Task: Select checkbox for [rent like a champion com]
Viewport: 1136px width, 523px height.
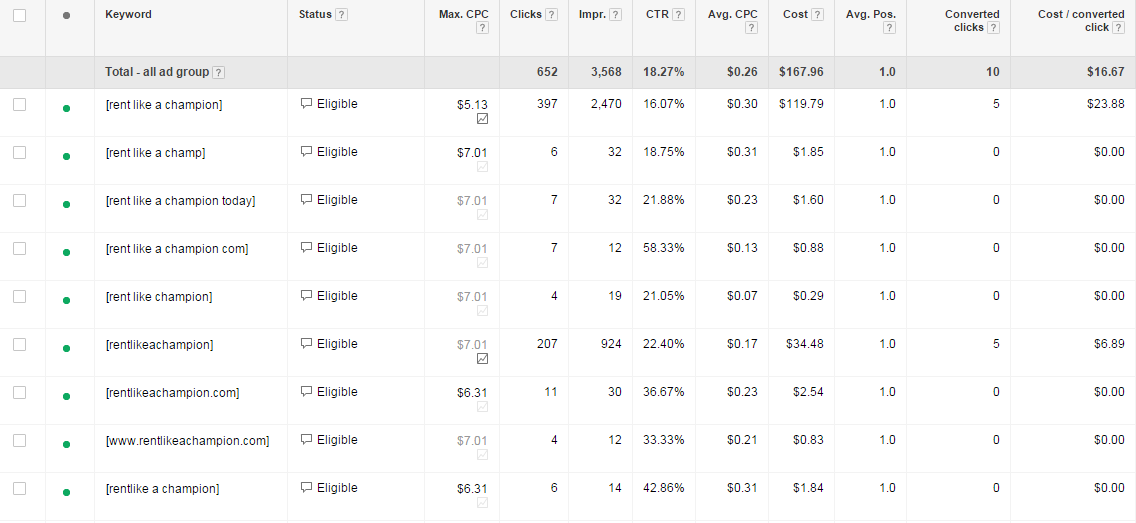Action: click(20, 248)
